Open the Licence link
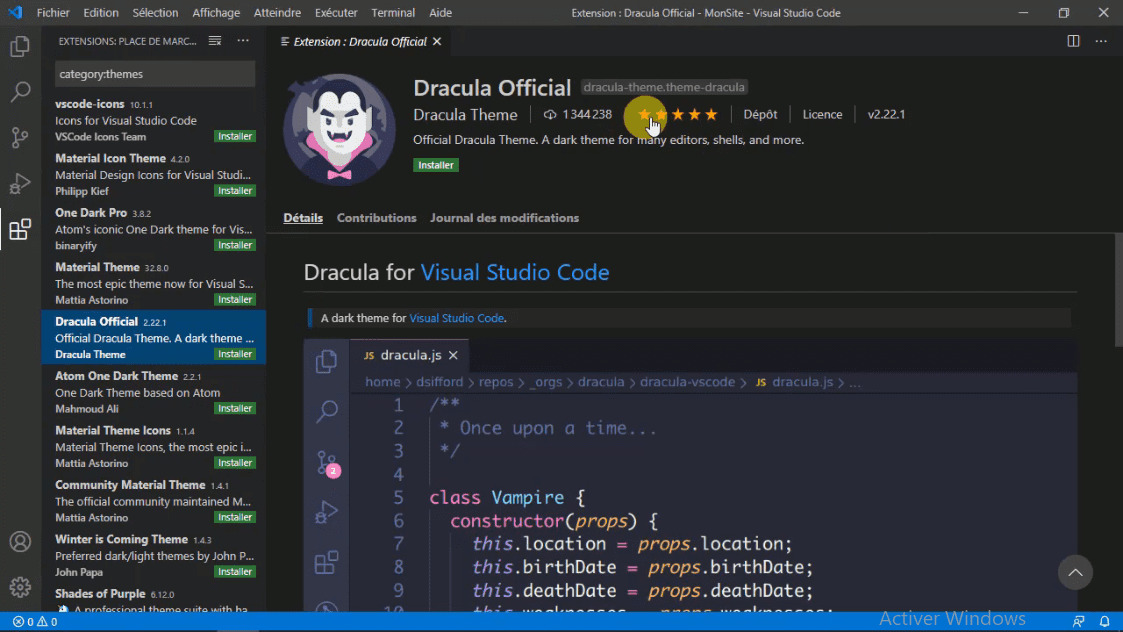The image size is (1123, 632). tap(822, 115)
